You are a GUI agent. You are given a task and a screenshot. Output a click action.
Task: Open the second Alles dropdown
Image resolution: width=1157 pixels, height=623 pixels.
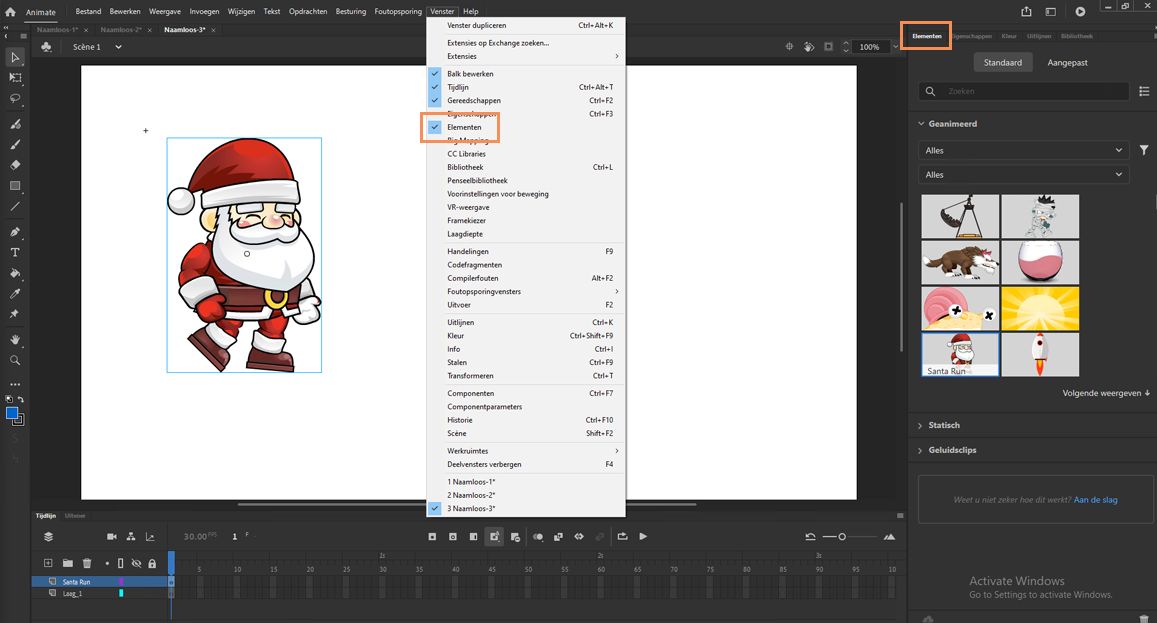point(1023,174)
